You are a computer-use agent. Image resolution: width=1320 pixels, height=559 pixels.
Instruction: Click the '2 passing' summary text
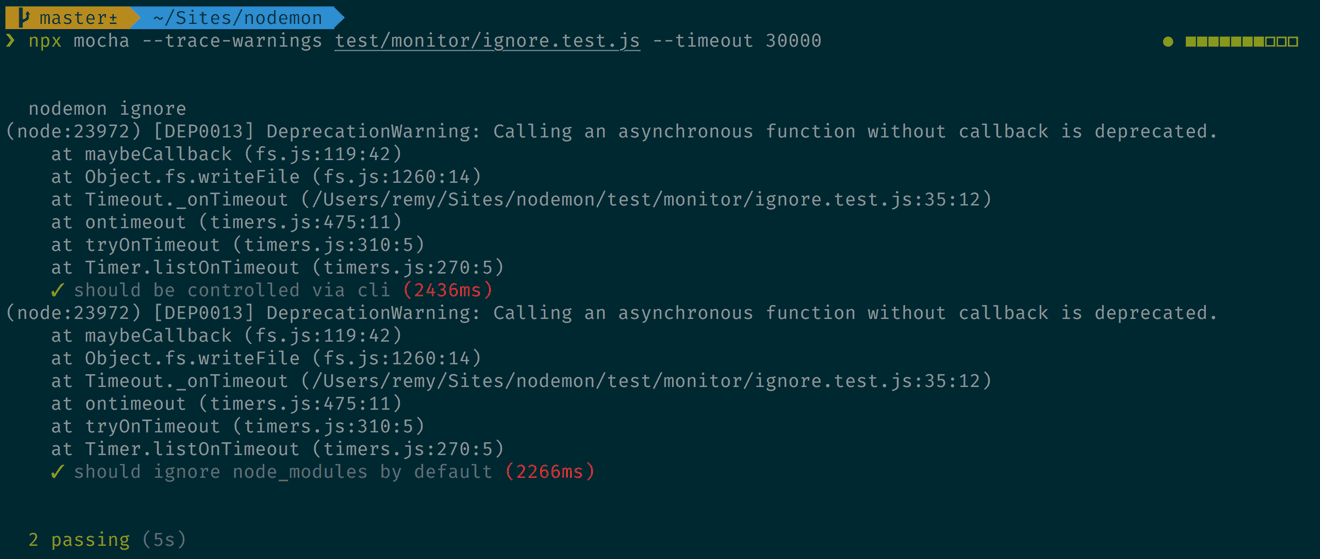(79, 540)
